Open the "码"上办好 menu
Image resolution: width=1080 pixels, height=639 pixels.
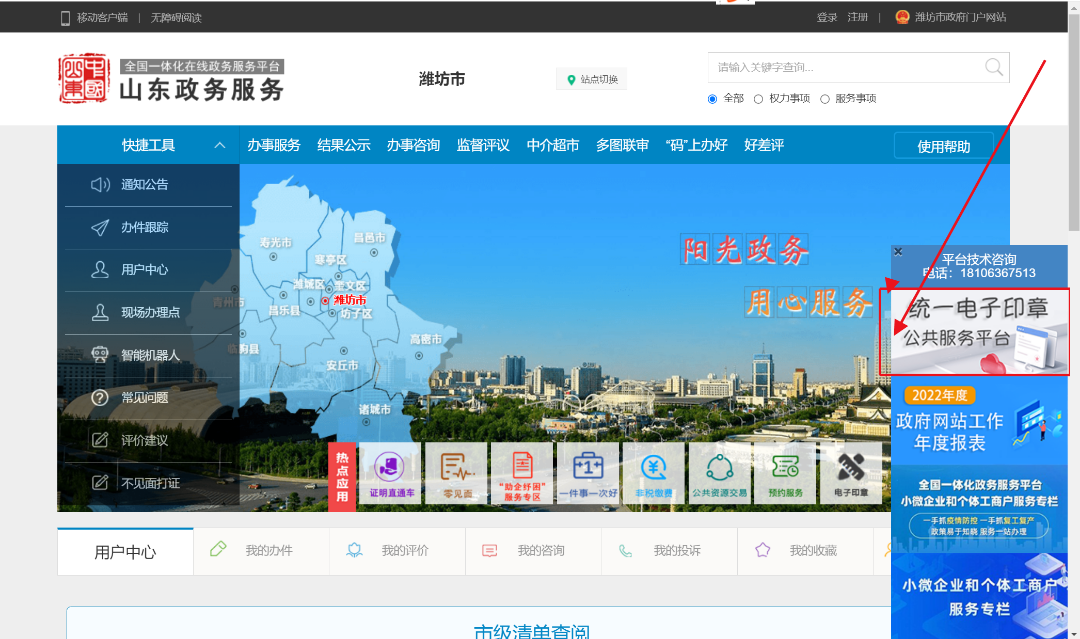coord(696,145)
